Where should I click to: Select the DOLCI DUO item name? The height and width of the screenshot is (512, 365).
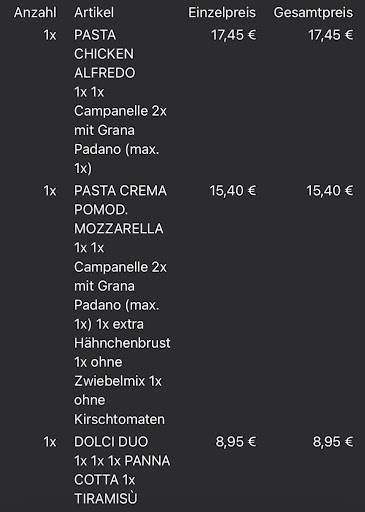111,442
